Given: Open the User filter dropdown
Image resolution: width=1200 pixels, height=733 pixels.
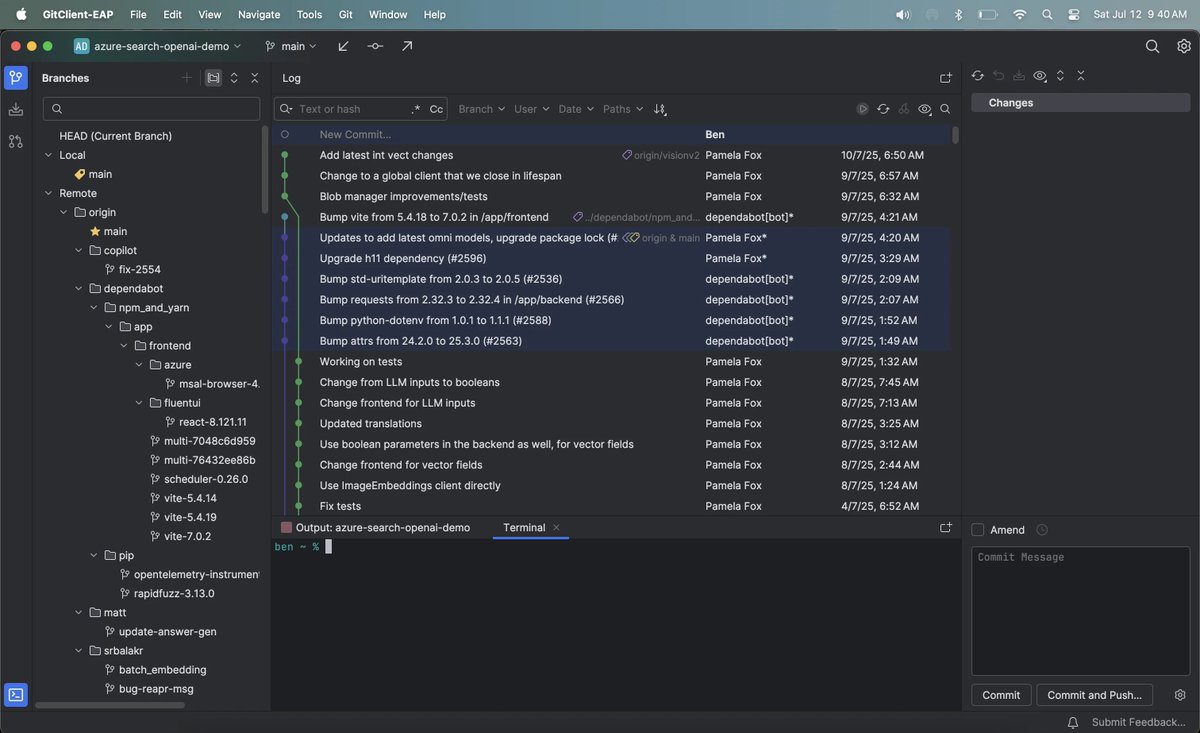Looking at the screenshot, I should (x=531, y=109).
